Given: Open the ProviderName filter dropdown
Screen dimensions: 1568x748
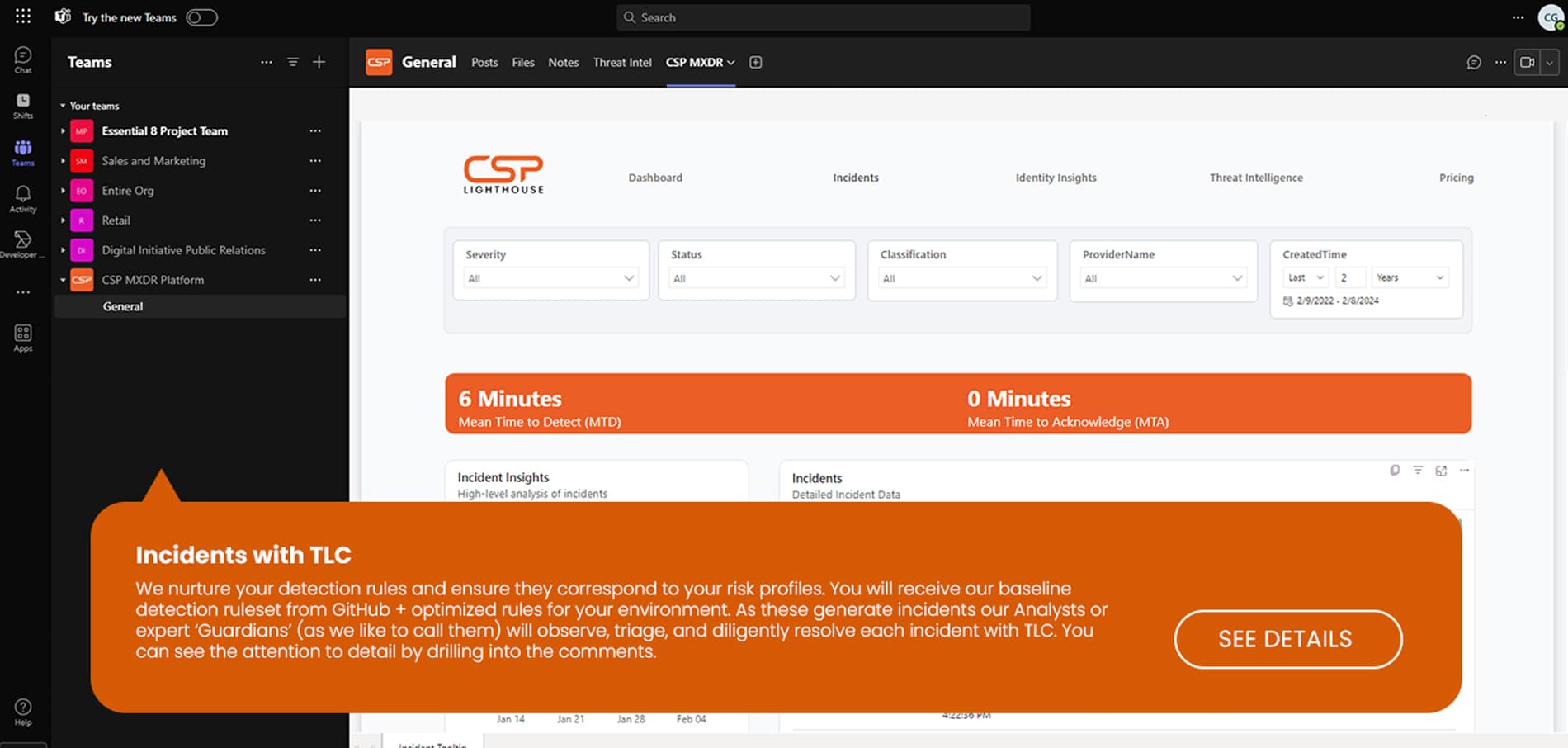Looking at the screenshot, I should (1163, 278).
